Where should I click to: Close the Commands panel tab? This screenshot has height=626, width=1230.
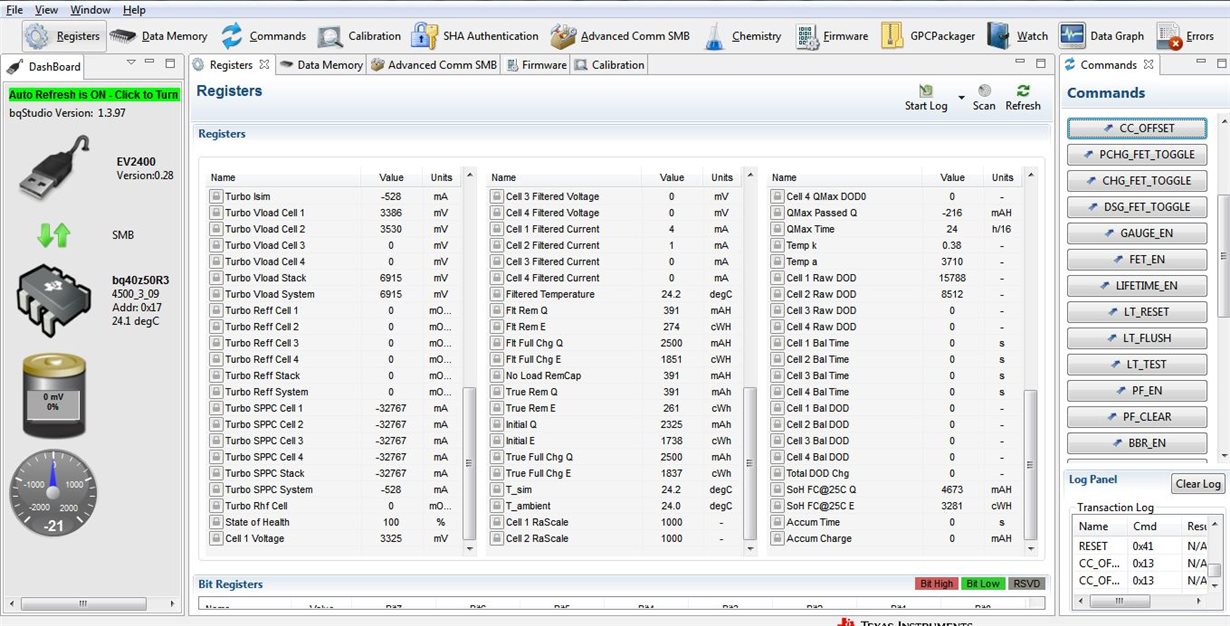[x=1148, y=64]
